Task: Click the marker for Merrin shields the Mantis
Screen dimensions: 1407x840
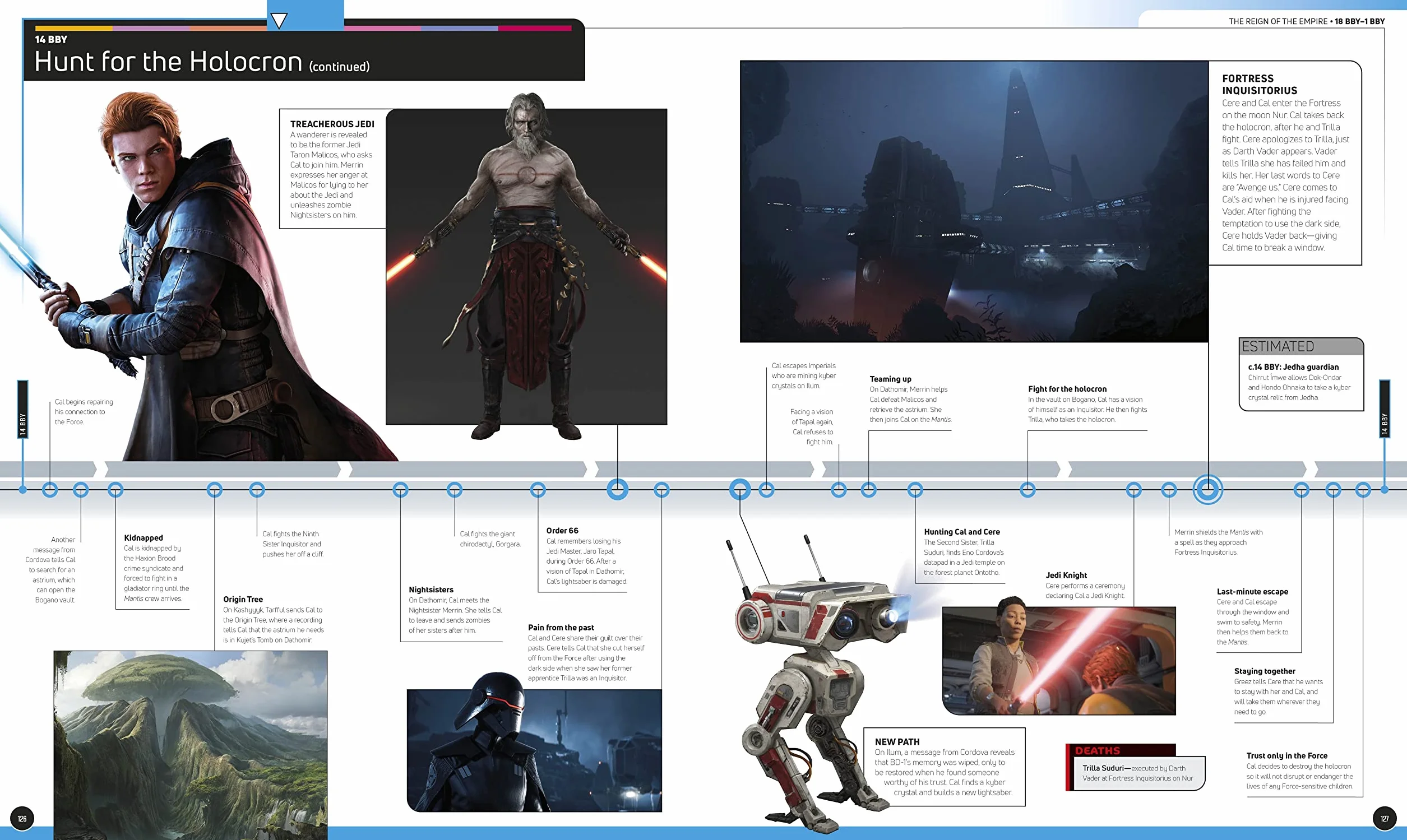Action: (x=1169, y=490)
